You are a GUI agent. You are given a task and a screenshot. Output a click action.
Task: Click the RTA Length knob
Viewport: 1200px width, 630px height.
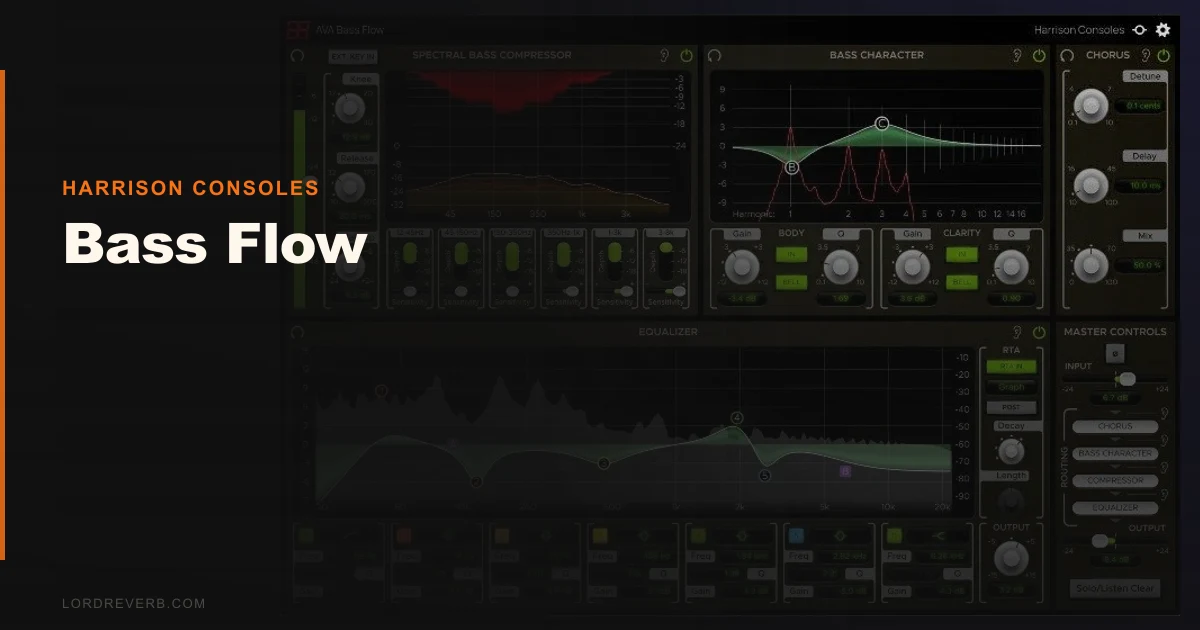pos(1011,498)
